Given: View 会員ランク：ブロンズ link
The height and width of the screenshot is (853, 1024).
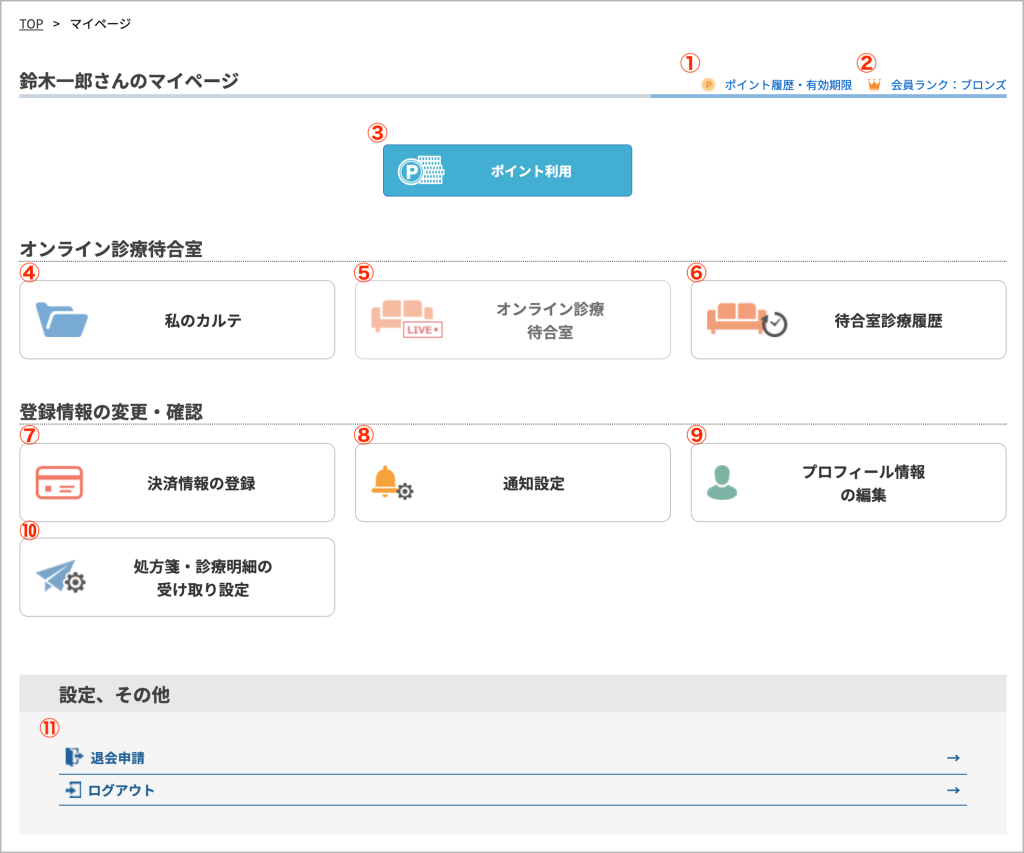Looking at the screenshot, I should pyautogui.click(x=948, y=86).
